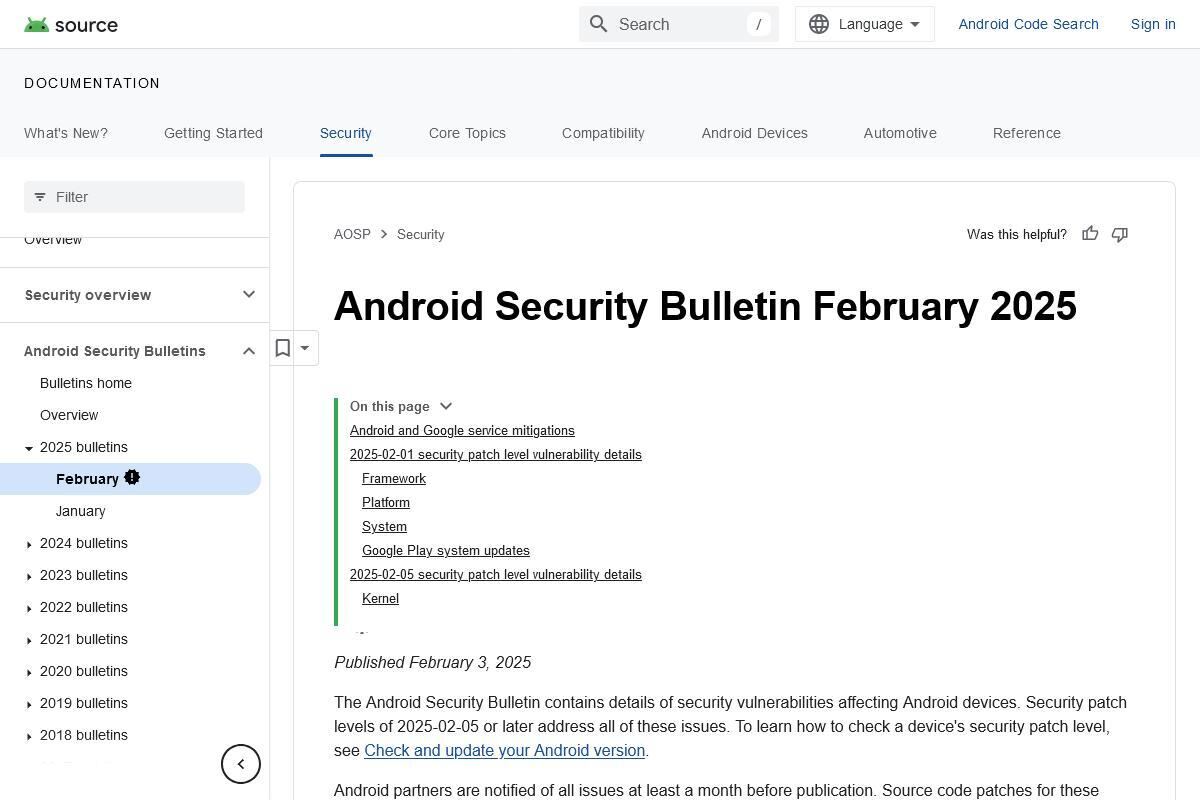Click the thumbs up helpful icon
This screenshot has width=1200, height=800.
coord(1090,234)
